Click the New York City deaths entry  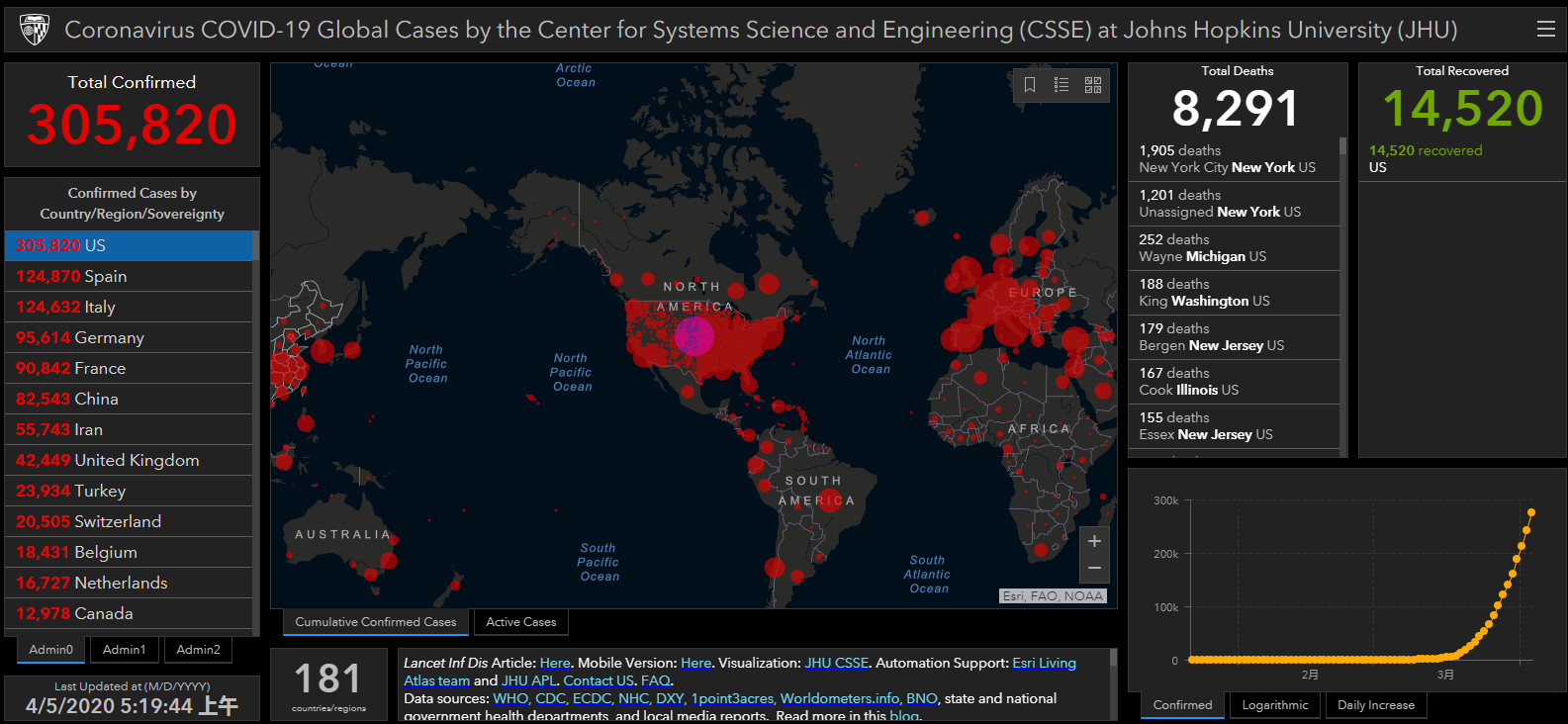(x=1234, y=159)
